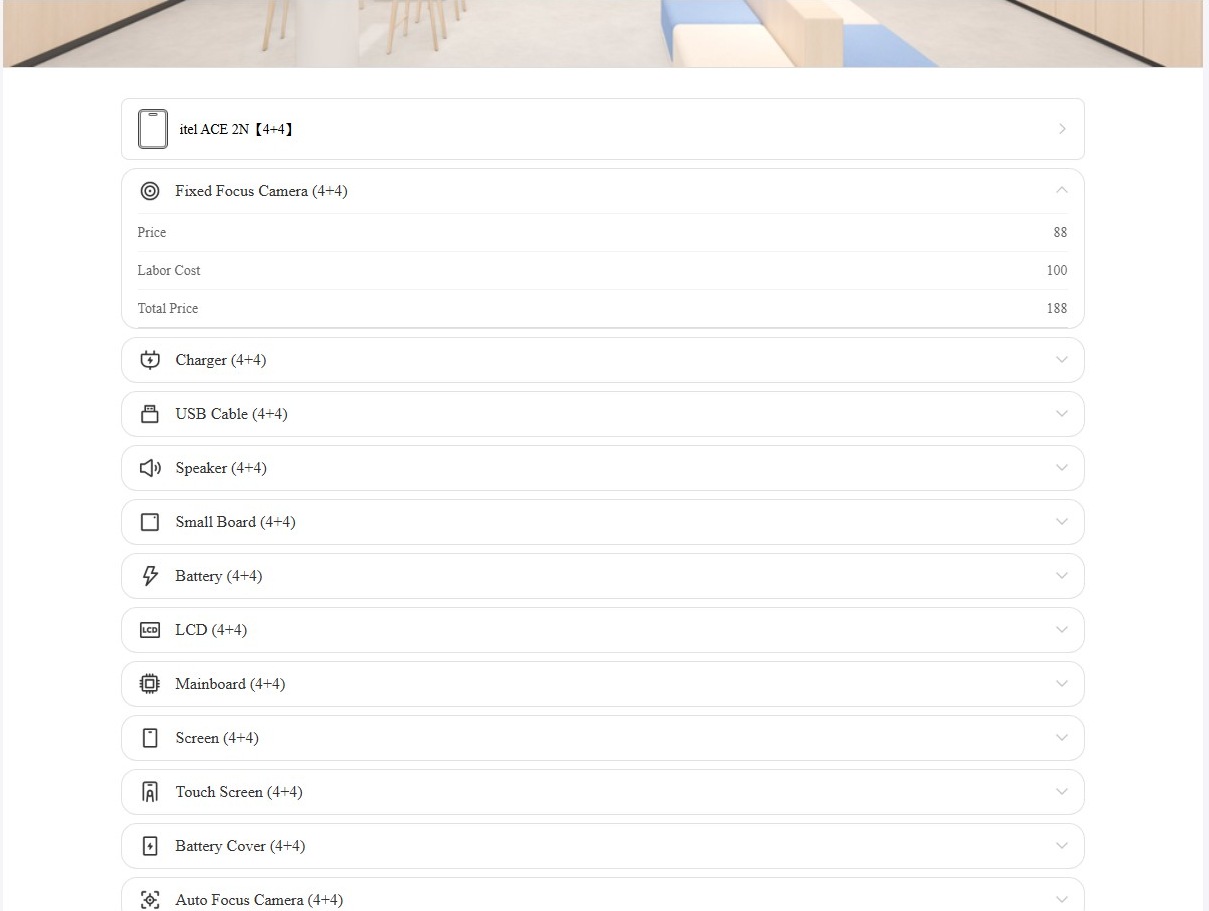The image size is (1209, 911).
Task: Click the office banner image at top
Action: click(603, 33)
